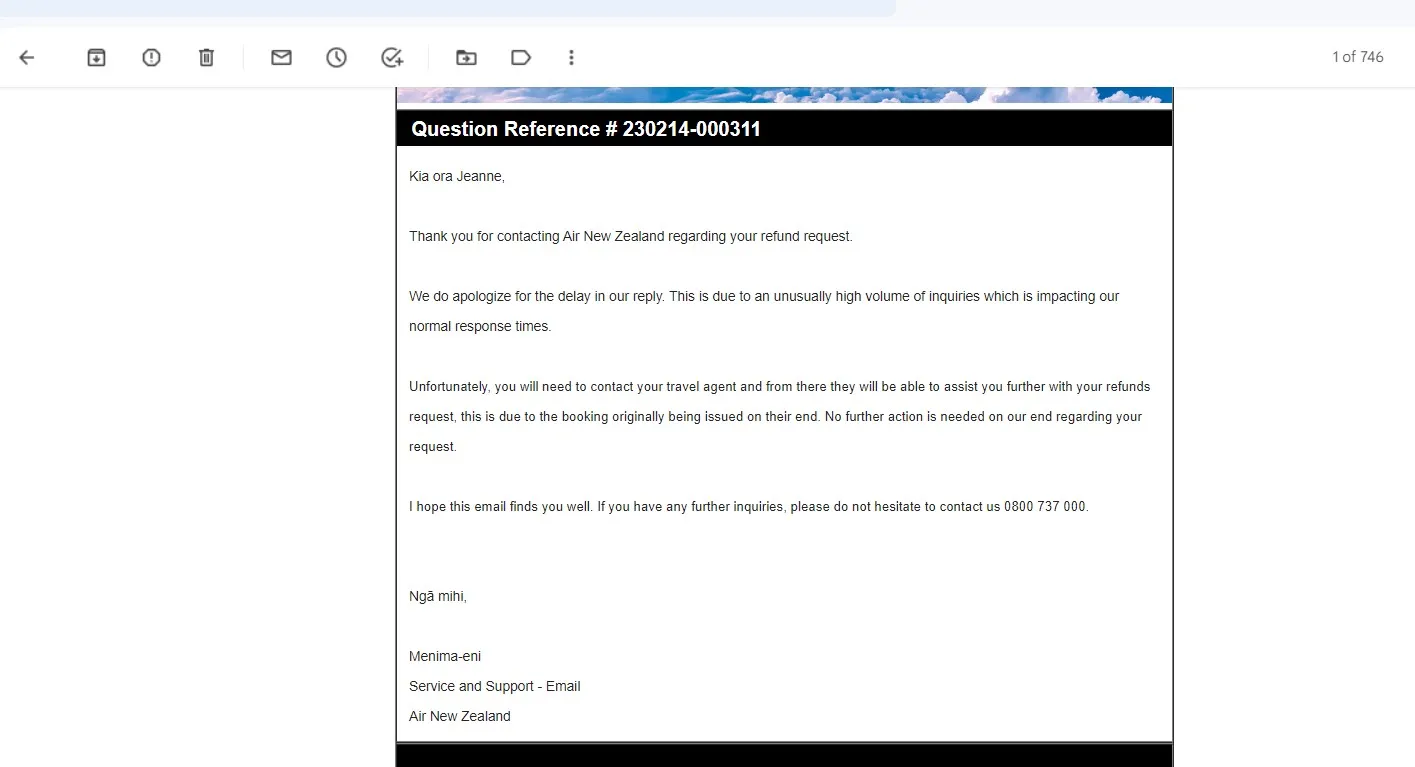The width and height of the screenshot is (1415, 767).
Task: Click the "Air New Zealand" signature text
Action: [x=460, y=717]
